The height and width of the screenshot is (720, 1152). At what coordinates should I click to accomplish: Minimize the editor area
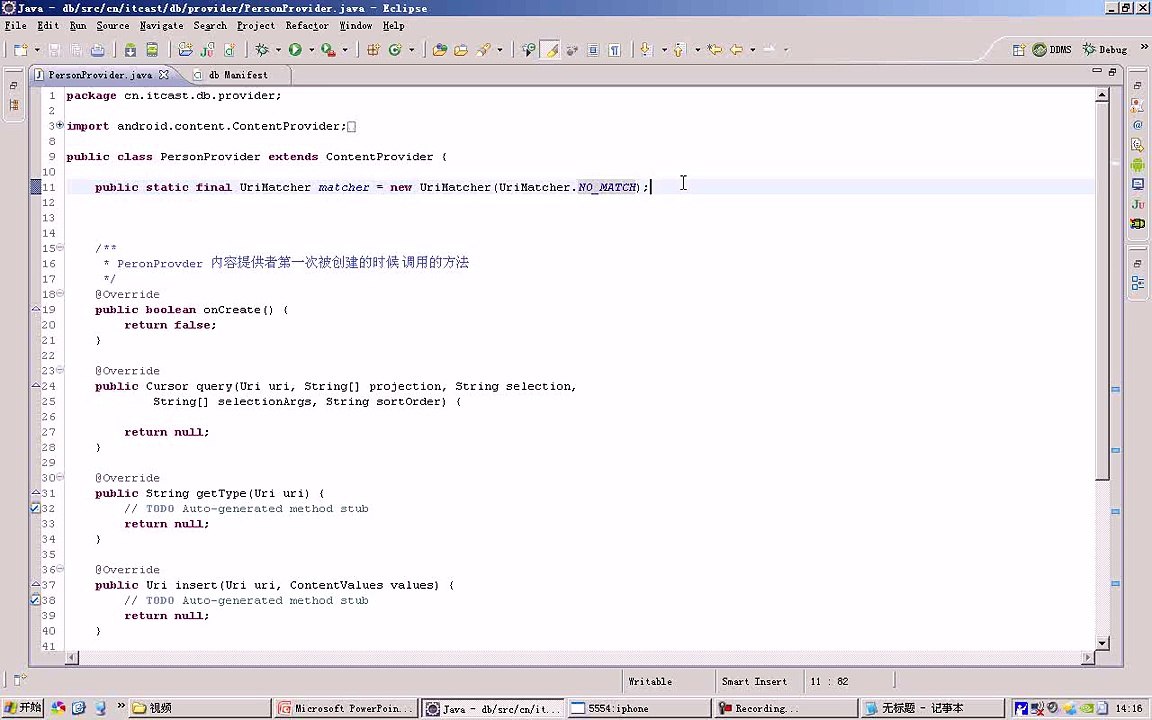click(1097, 71)
